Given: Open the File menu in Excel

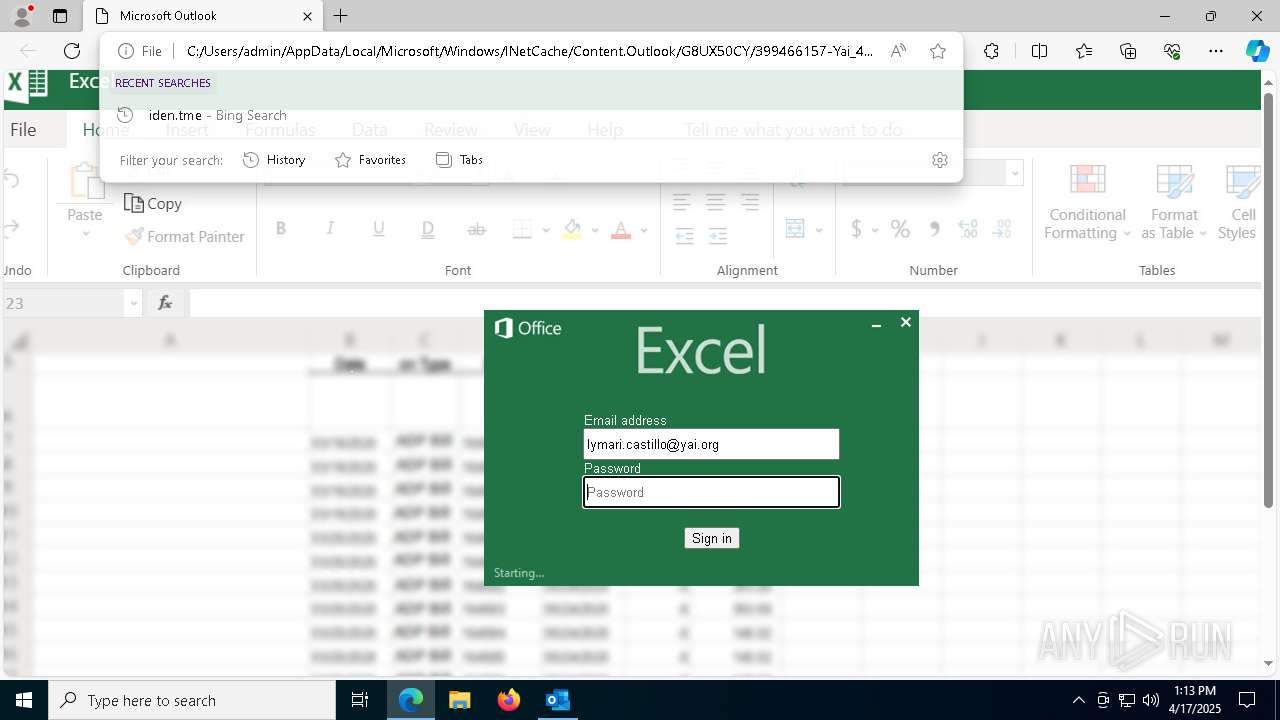Looking at the screenshot, I should coord(23,130).
